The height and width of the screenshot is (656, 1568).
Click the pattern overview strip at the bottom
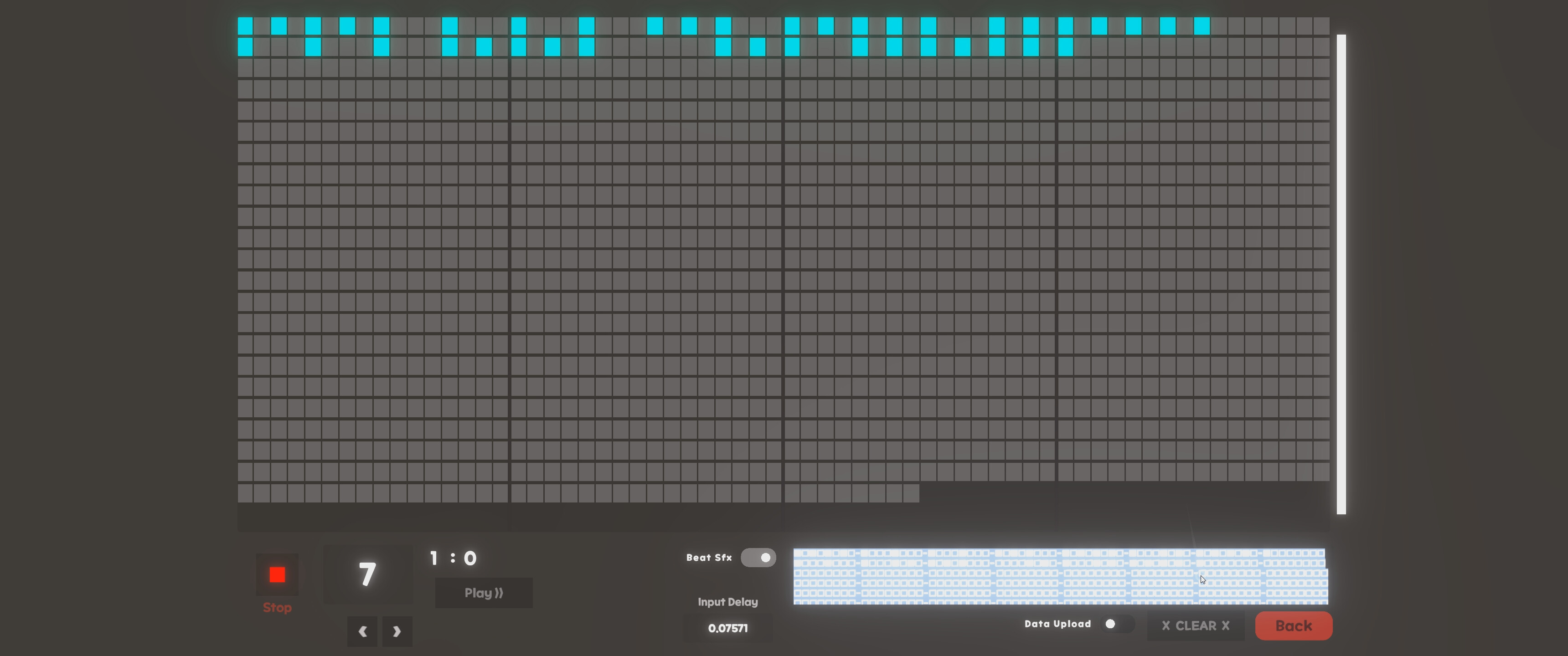[x=1059, y=577]
